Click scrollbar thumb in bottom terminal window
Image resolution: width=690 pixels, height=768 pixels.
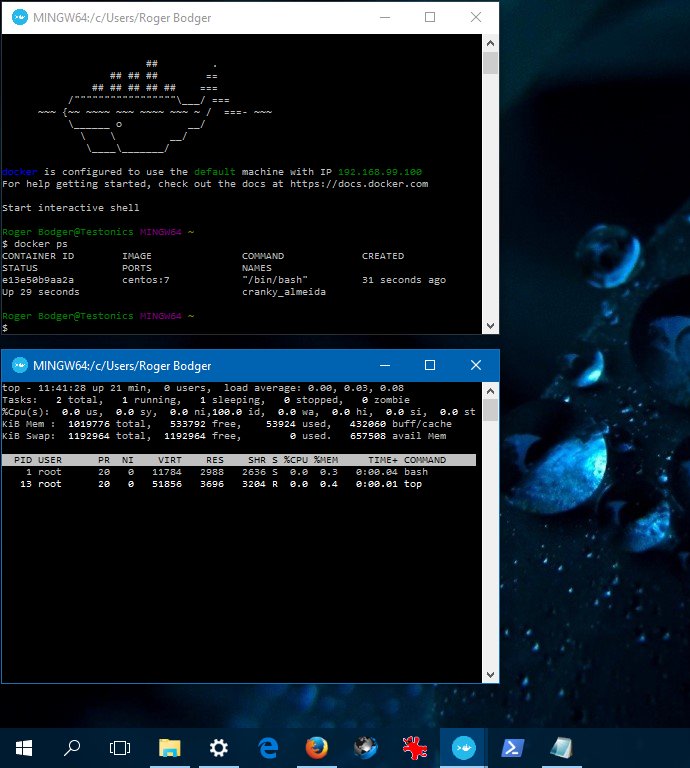coord(490,410)
